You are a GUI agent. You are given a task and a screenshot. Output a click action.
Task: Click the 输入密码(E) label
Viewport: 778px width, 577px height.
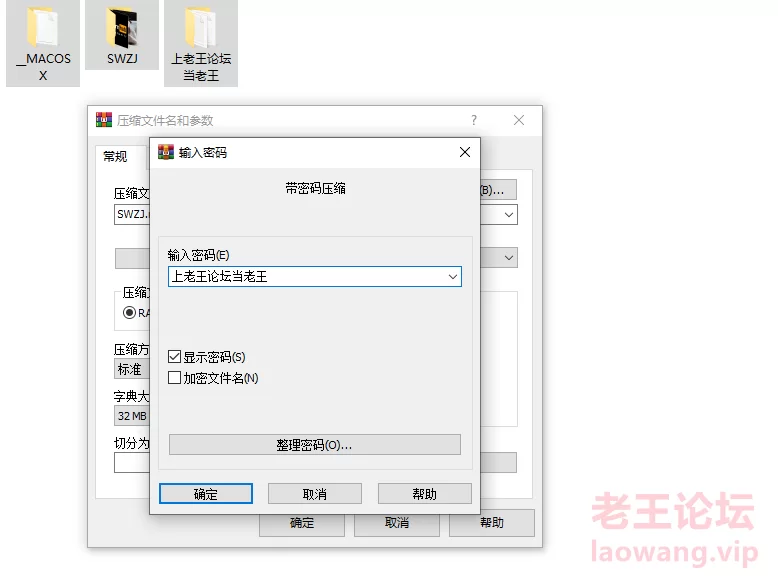pos(198,255)
